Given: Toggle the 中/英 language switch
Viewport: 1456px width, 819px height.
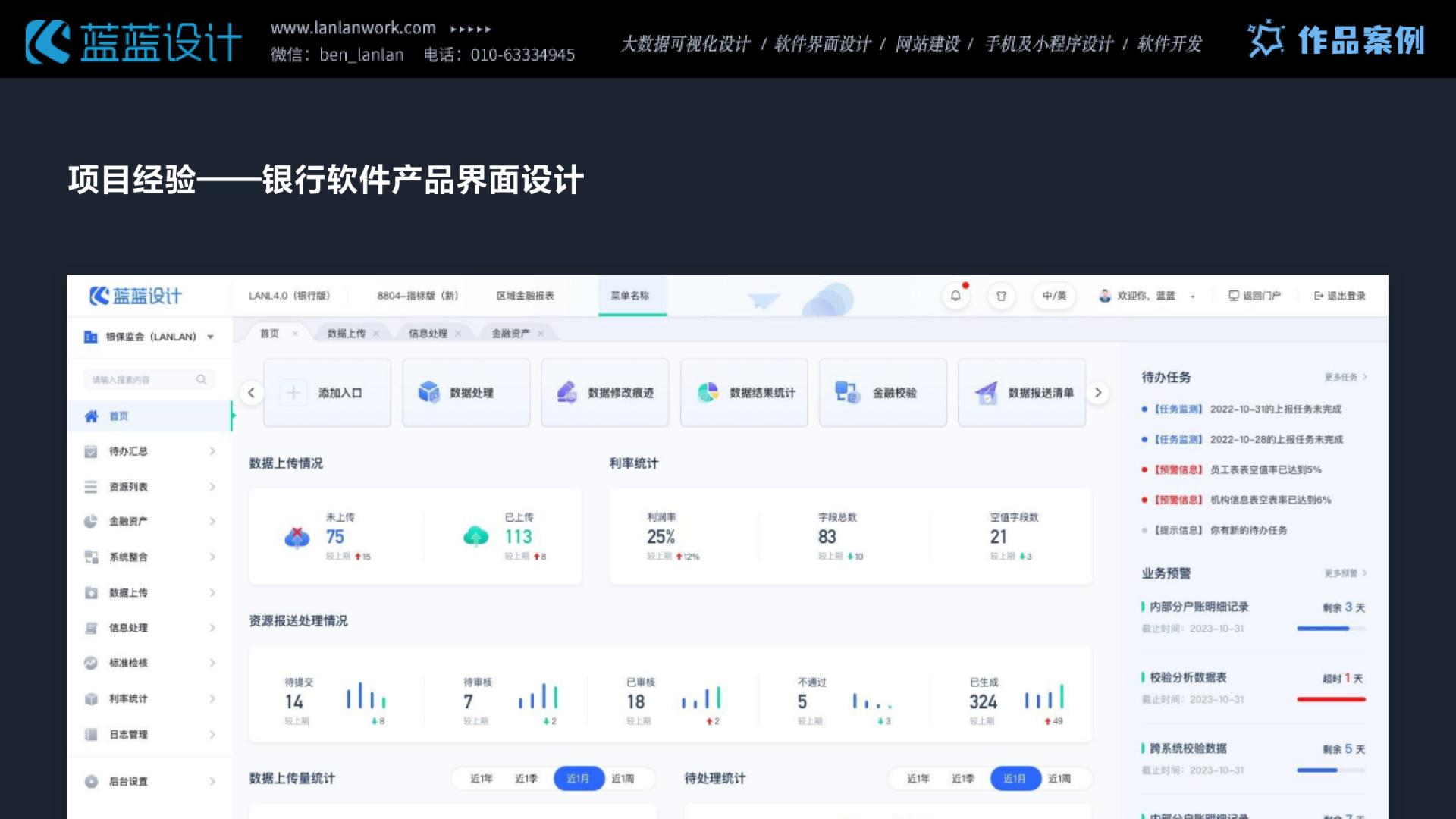Looking at the screenshot, I should point(1054,296).
